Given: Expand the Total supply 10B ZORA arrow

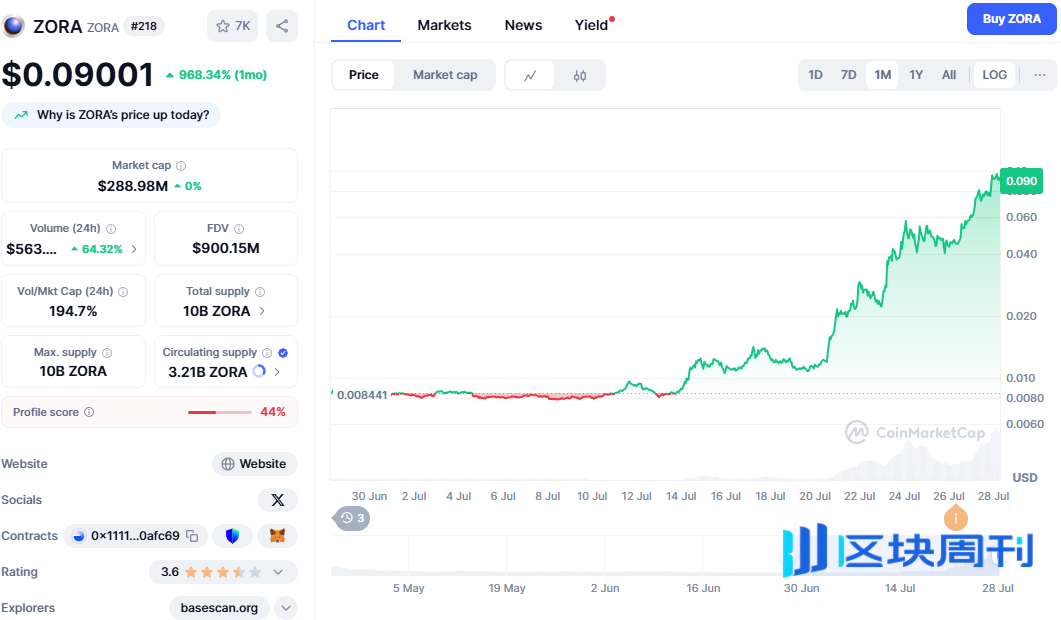Looking at the screenshot, I should point(262,311).
